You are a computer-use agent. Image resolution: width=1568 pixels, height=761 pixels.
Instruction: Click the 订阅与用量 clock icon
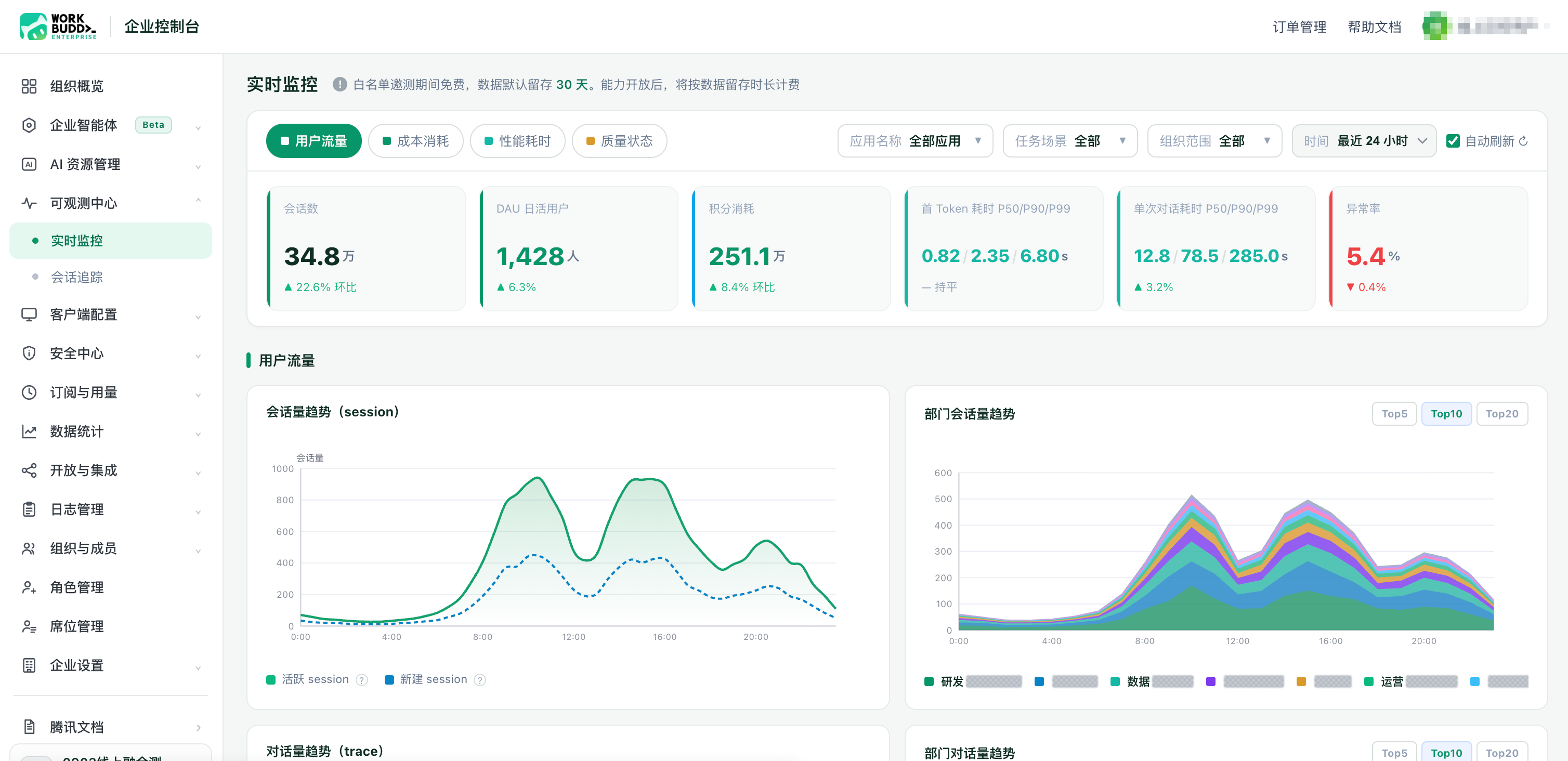pos(29,392)
